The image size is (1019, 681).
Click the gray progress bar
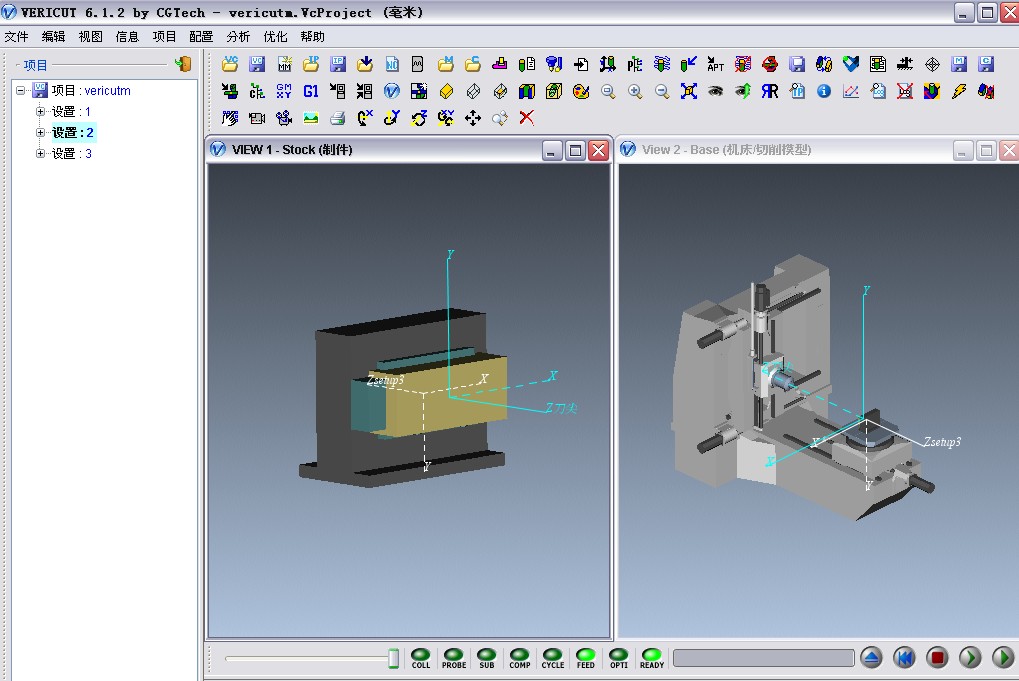pyautogui.click(x=764, y=658)
